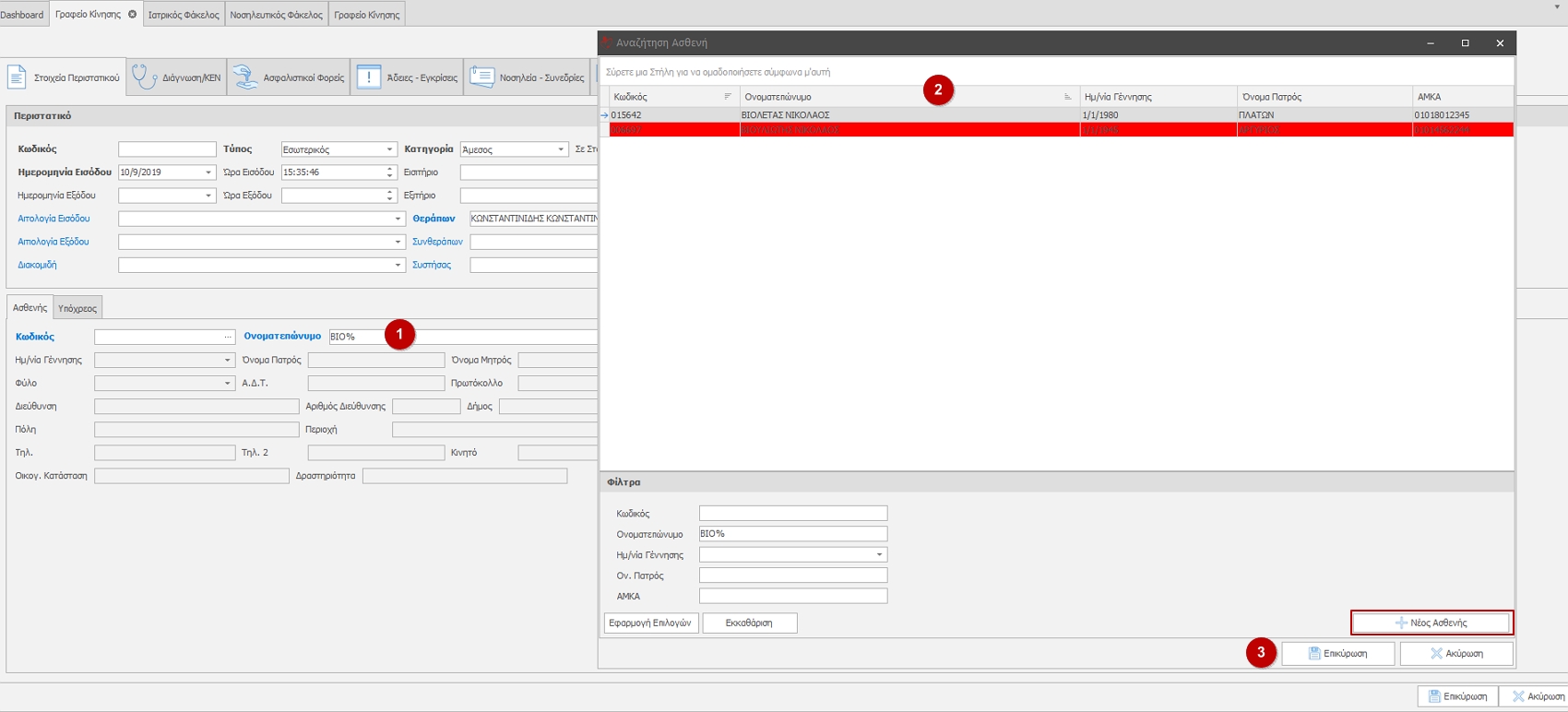Expand the Τύπος dropdown
This screenshot has height=712, width=1568.
[x=389, y=149]
